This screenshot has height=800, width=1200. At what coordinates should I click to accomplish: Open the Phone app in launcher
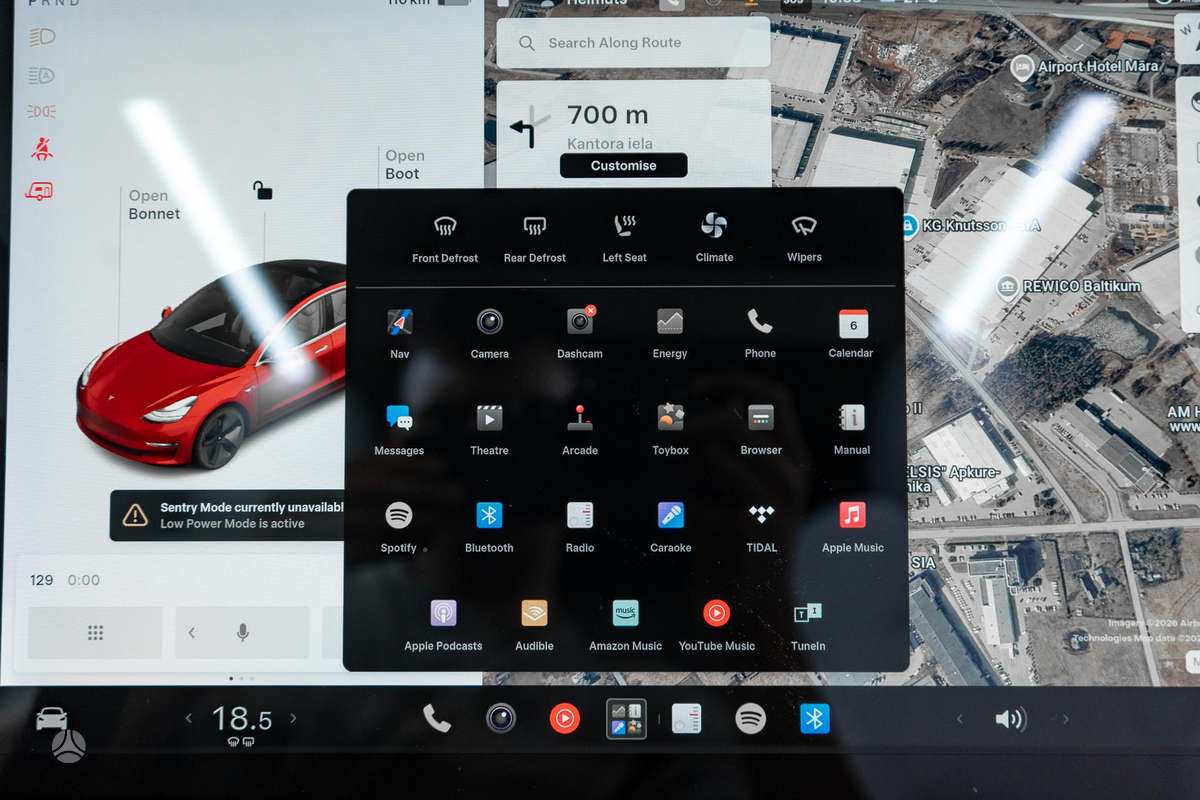760,333
